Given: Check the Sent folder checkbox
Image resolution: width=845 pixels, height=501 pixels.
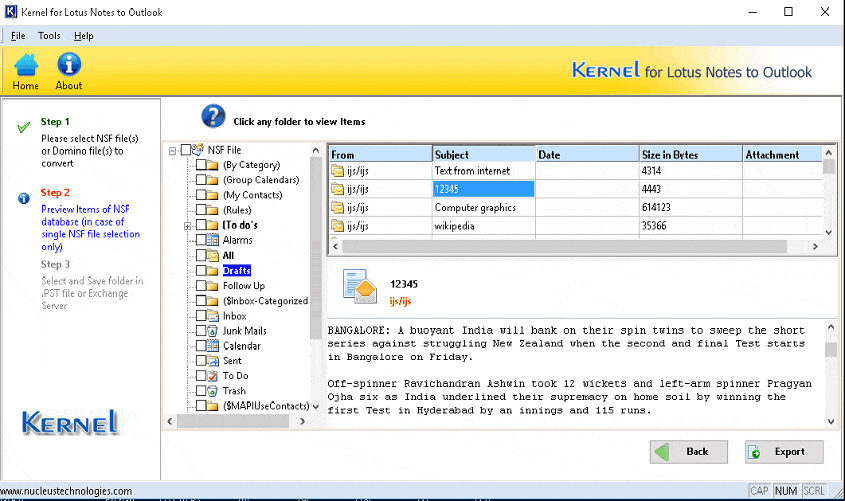Looking at the screenshot, I should pyautogui.click(x=201, y=361).
